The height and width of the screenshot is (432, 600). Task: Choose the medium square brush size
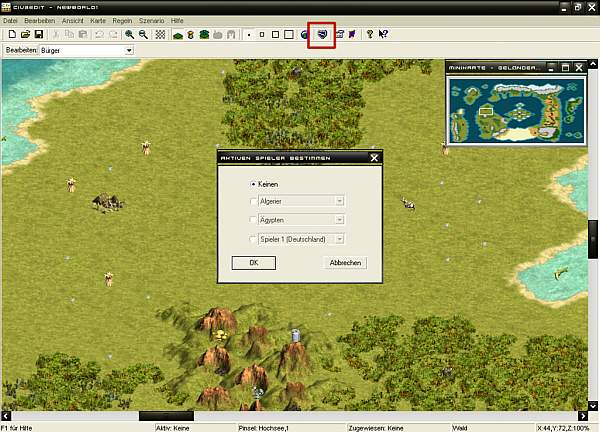pyautogui.click(x=275, y=35)
